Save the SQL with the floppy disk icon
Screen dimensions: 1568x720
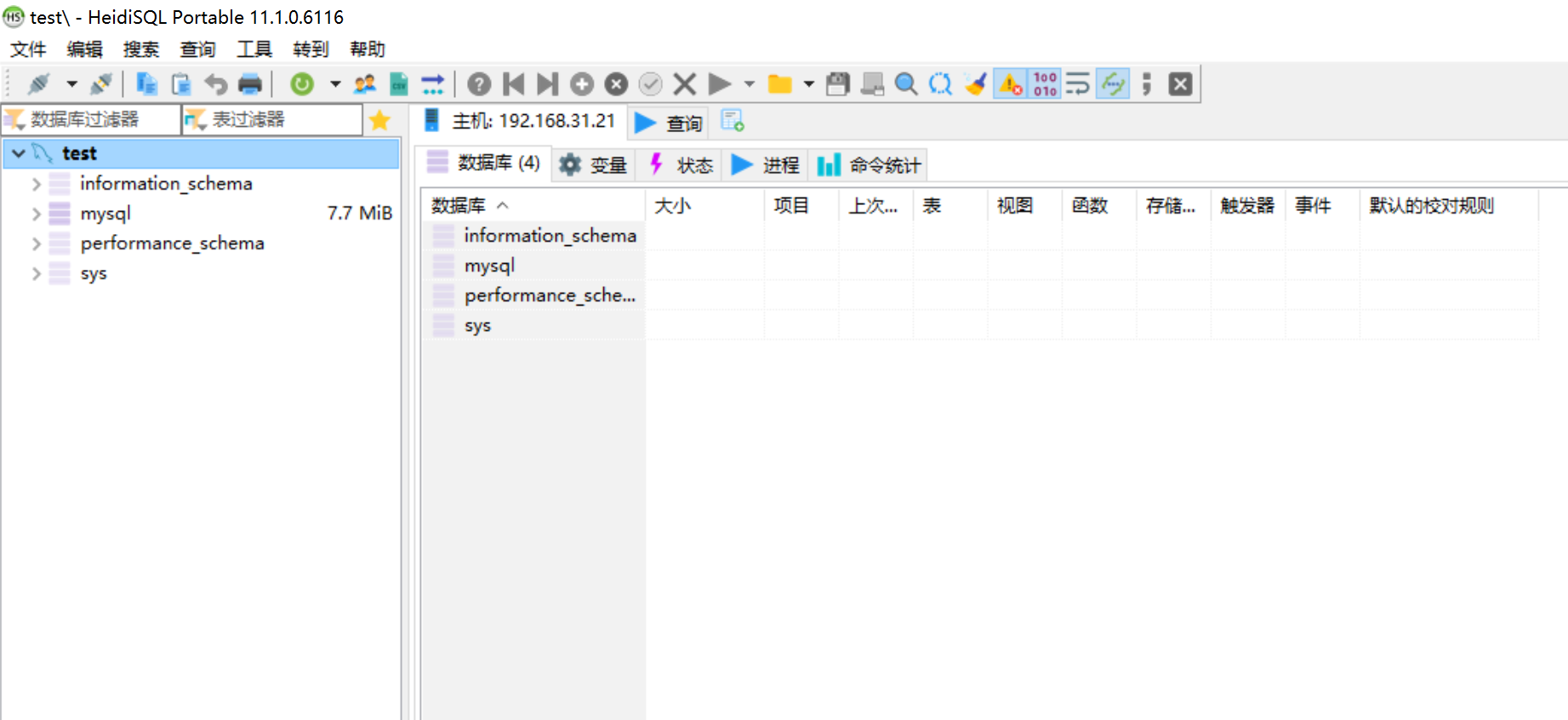click(x=838, y=83)
